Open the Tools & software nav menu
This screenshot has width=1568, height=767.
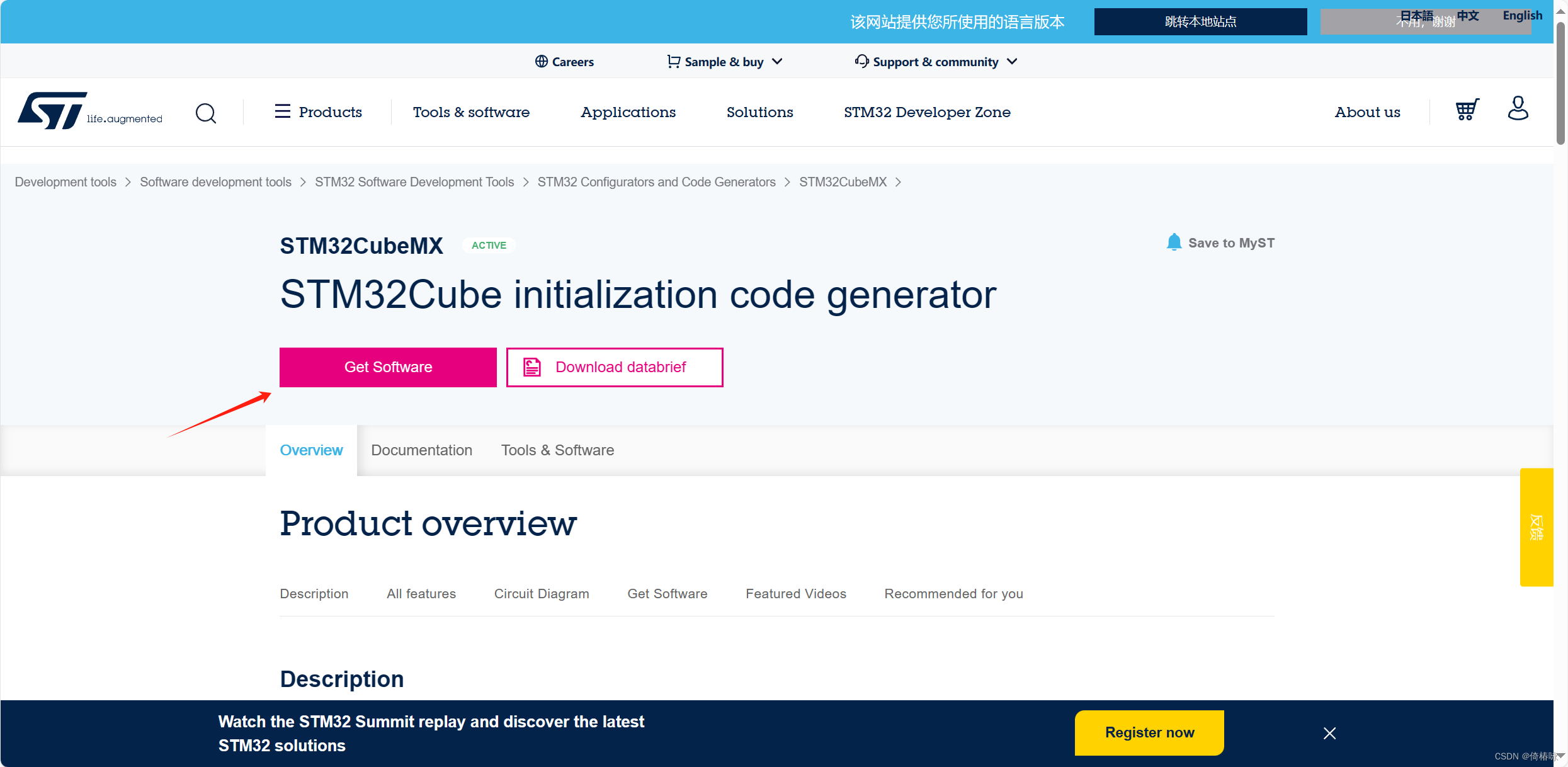tap(471, 112)
